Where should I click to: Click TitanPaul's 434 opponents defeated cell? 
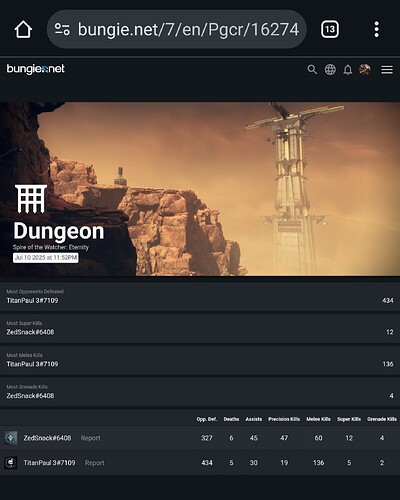pos(207,463)
